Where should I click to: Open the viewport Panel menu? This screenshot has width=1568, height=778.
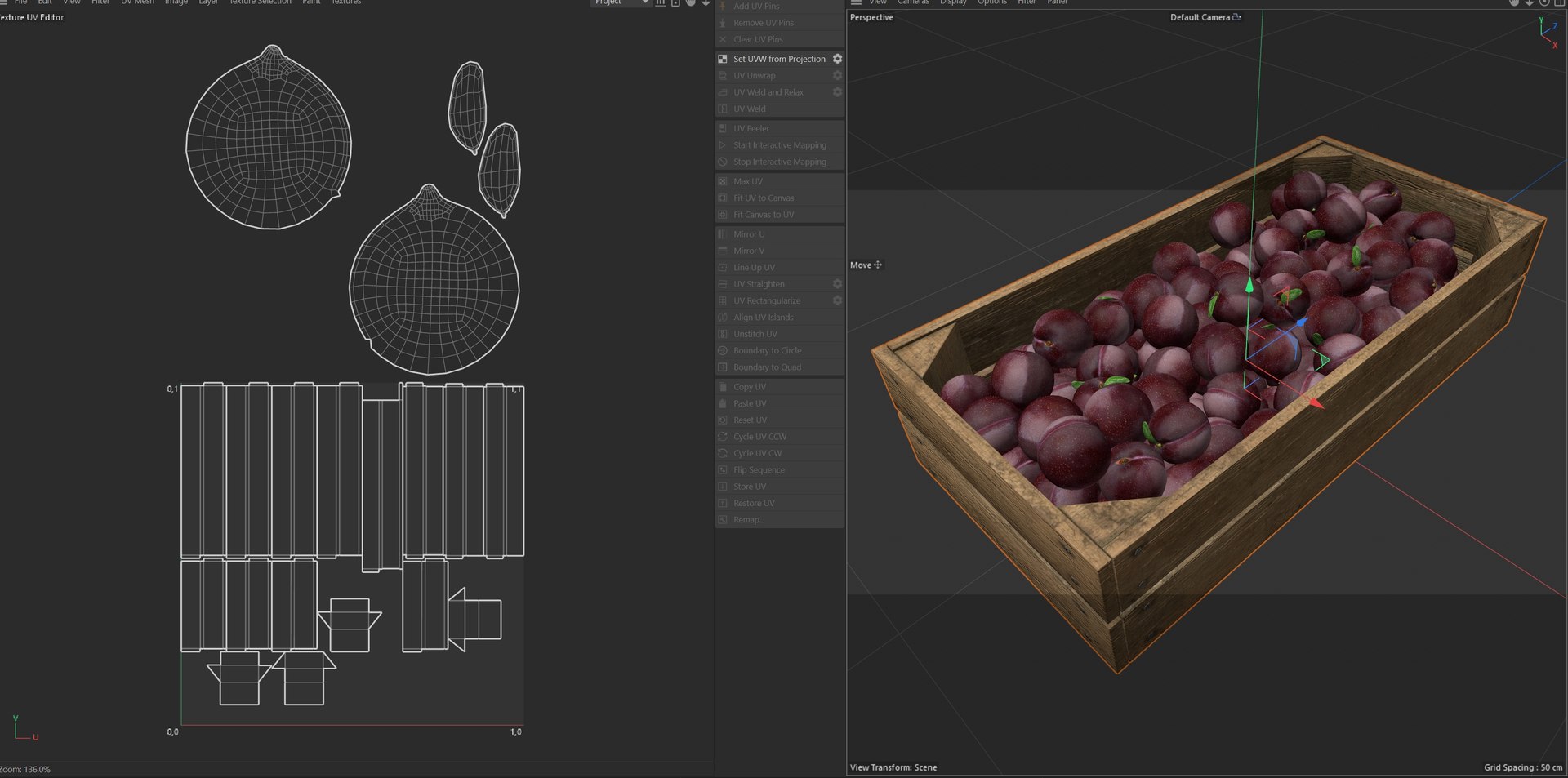pos(1058,2)
